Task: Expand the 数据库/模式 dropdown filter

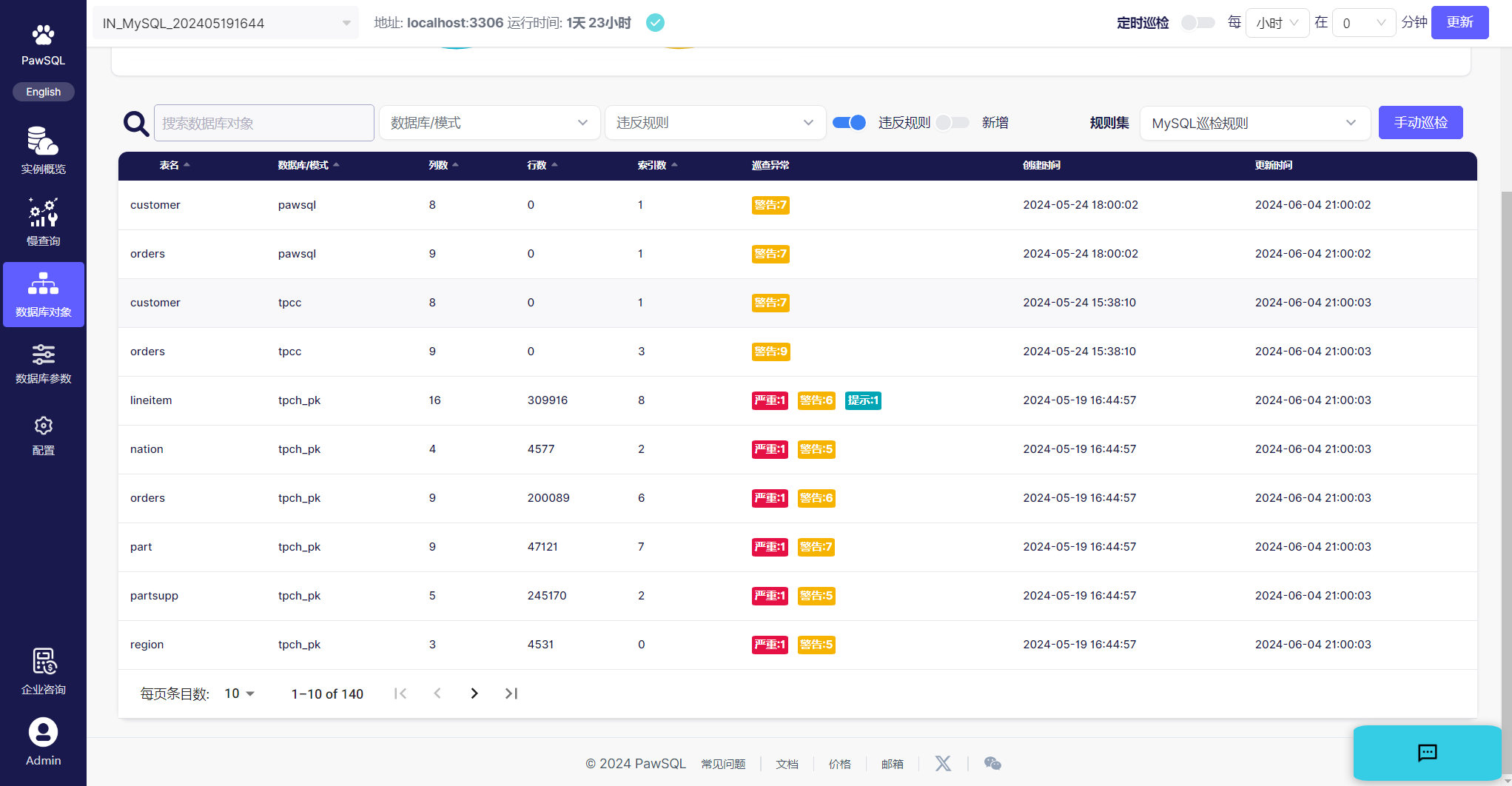Action: 489,123
